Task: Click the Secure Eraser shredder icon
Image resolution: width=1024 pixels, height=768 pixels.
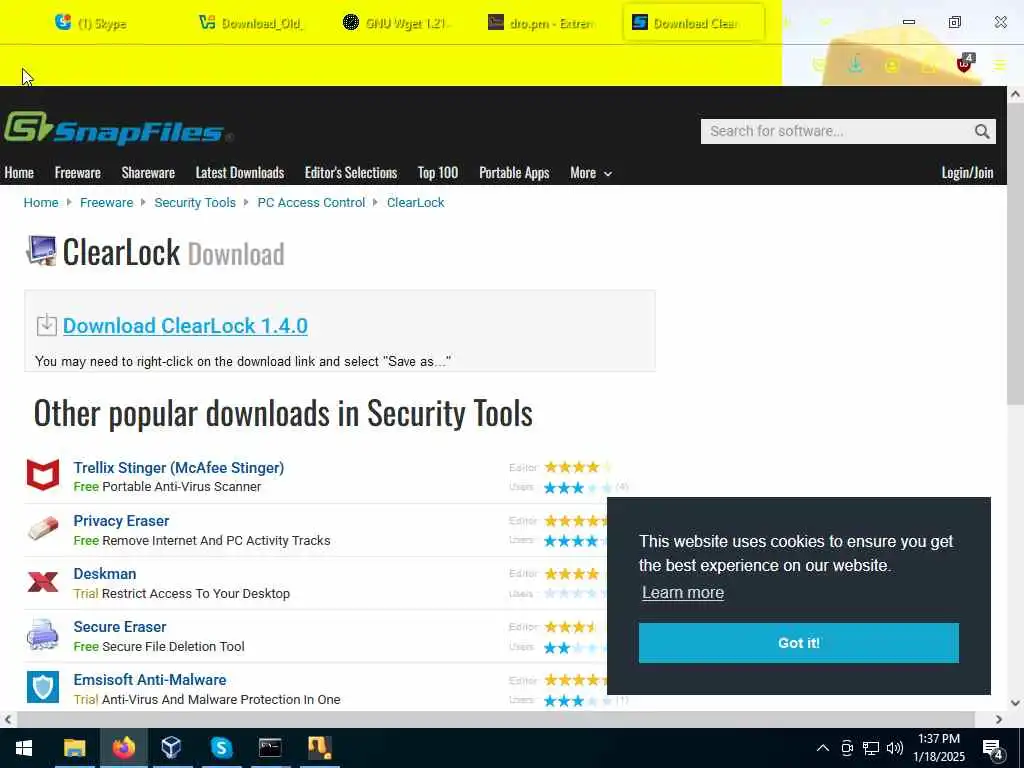Action: click(42, 634)
